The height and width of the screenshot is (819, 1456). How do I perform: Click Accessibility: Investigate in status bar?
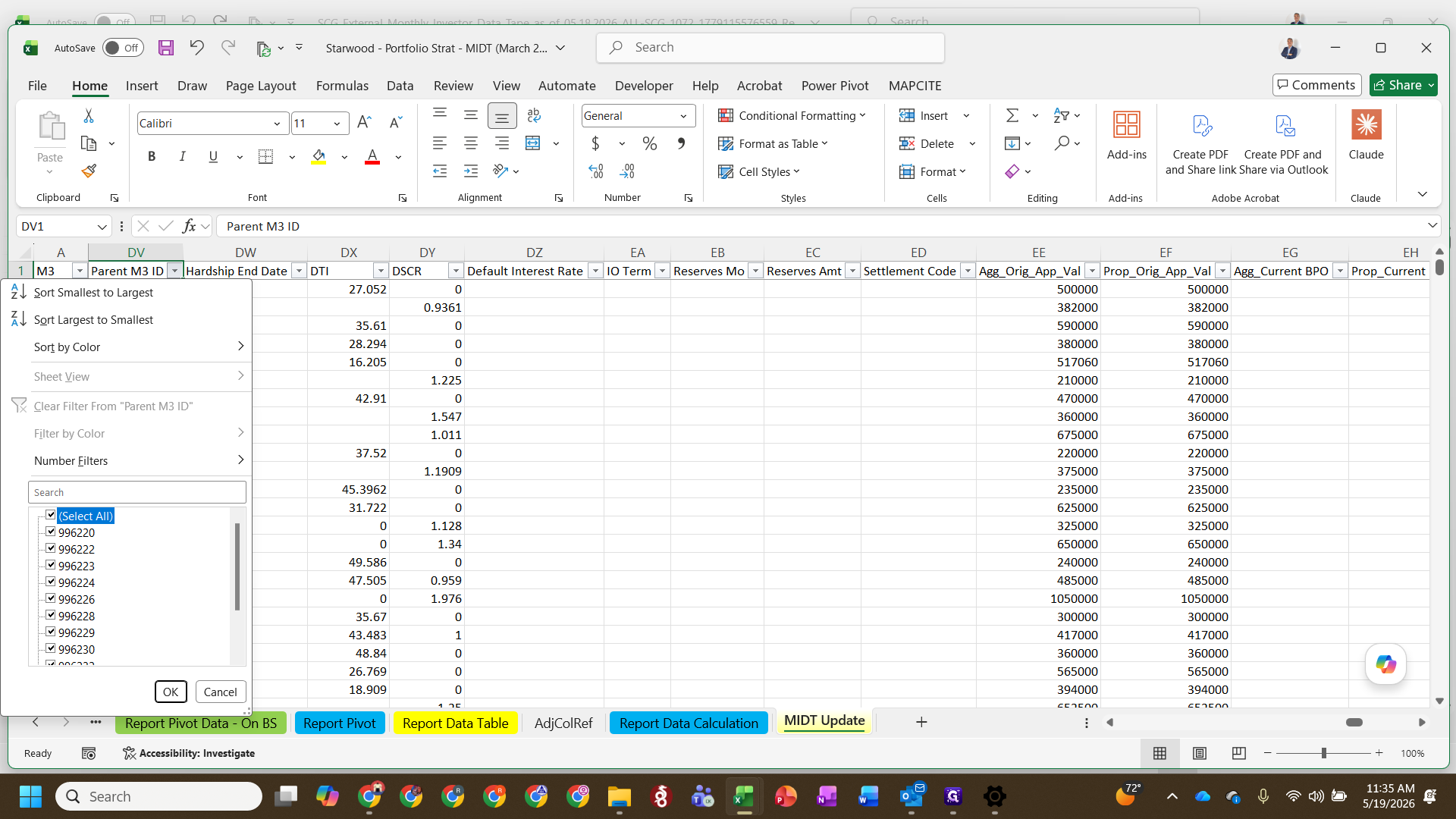coord(189,753)
